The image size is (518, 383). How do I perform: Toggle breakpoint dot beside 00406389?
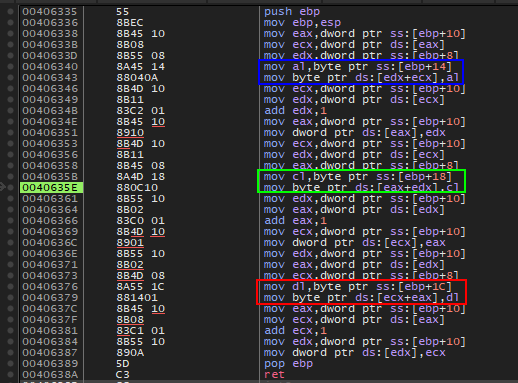coord(10,364)
